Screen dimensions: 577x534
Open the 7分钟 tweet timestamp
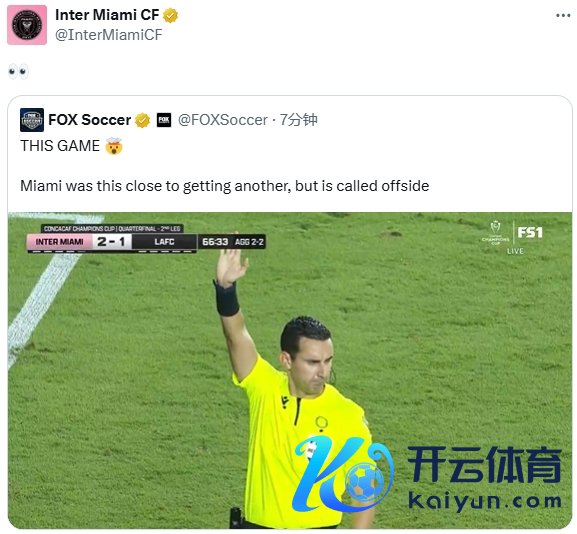298,120
